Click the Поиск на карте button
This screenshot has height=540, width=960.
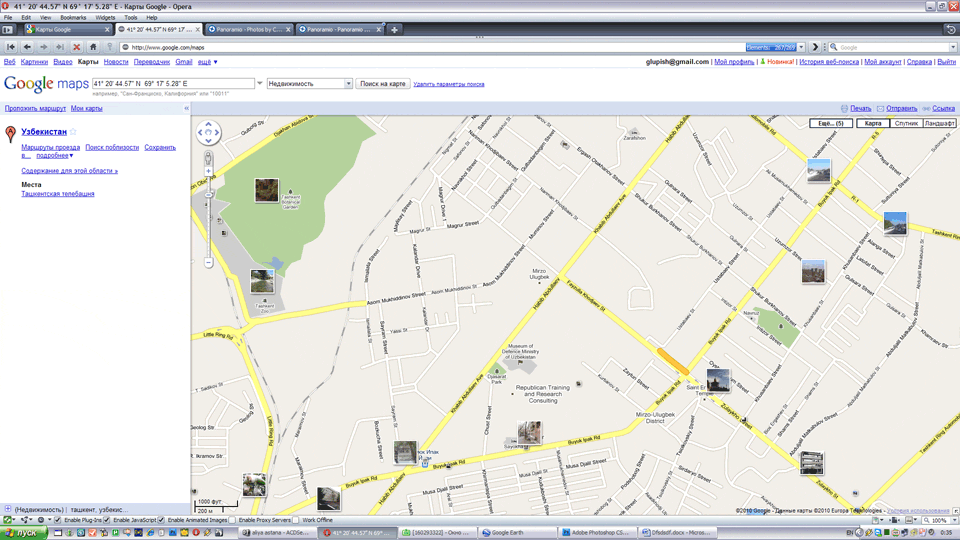(x=383, y=83)
